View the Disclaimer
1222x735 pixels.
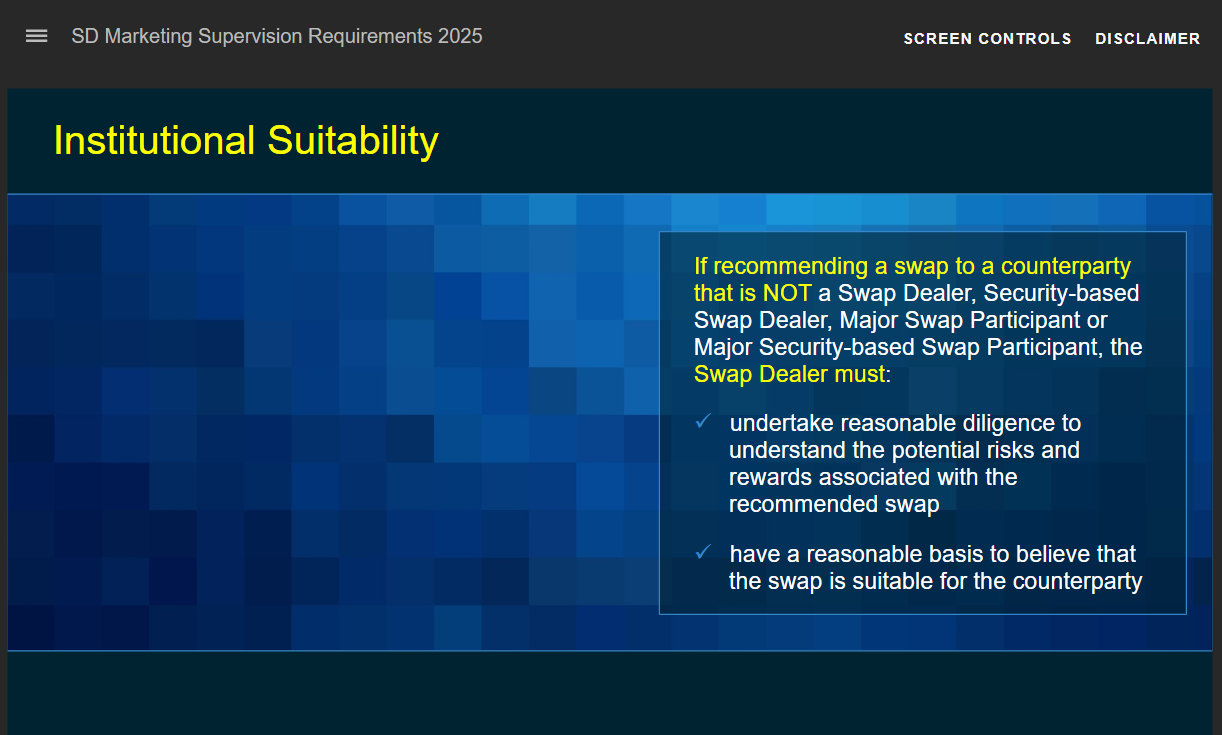(1147, 39)
